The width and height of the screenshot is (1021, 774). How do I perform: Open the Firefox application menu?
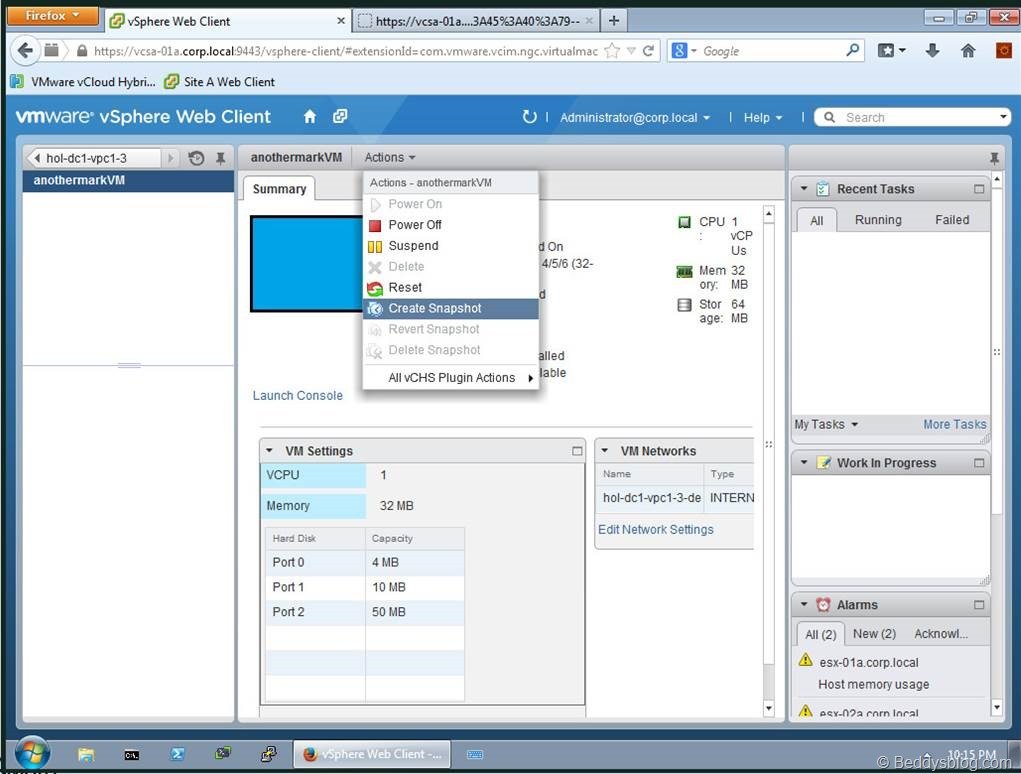tap(52, 16)
